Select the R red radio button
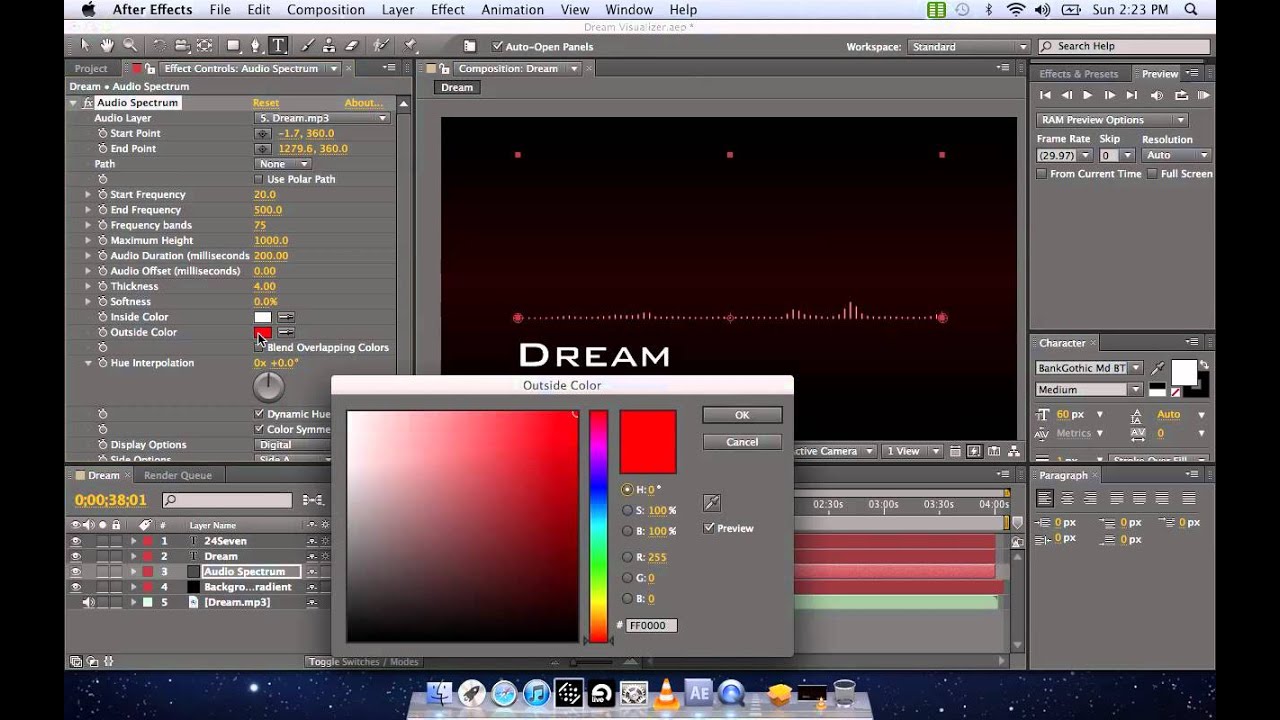The image size is (1280, 720). (x=627, y=557)
